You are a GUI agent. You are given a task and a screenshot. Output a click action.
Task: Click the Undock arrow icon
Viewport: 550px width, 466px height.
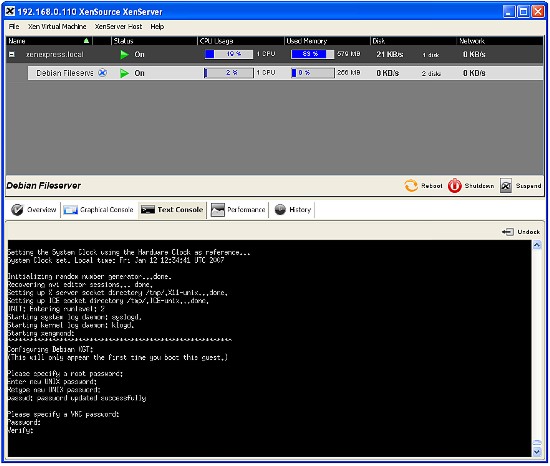tap(508, 232)
